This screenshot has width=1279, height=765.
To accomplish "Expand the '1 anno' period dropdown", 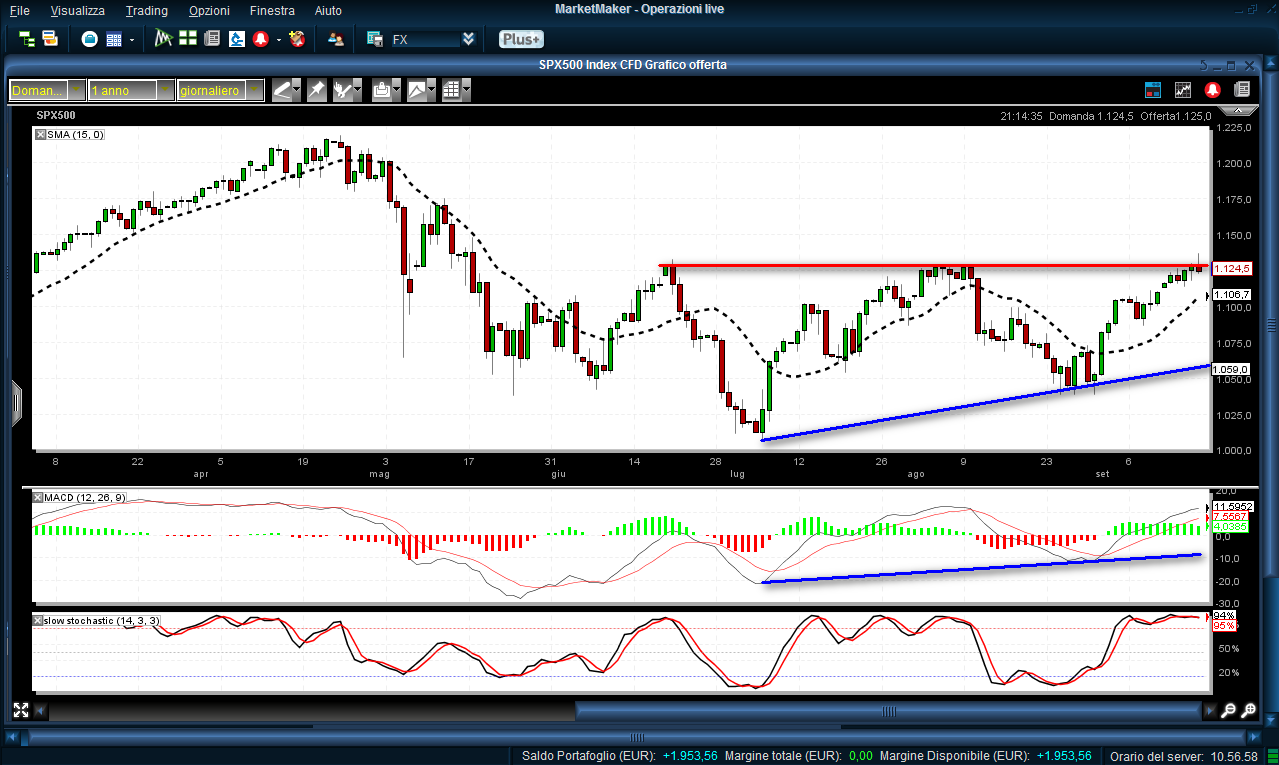I will (x=165, y=90).
